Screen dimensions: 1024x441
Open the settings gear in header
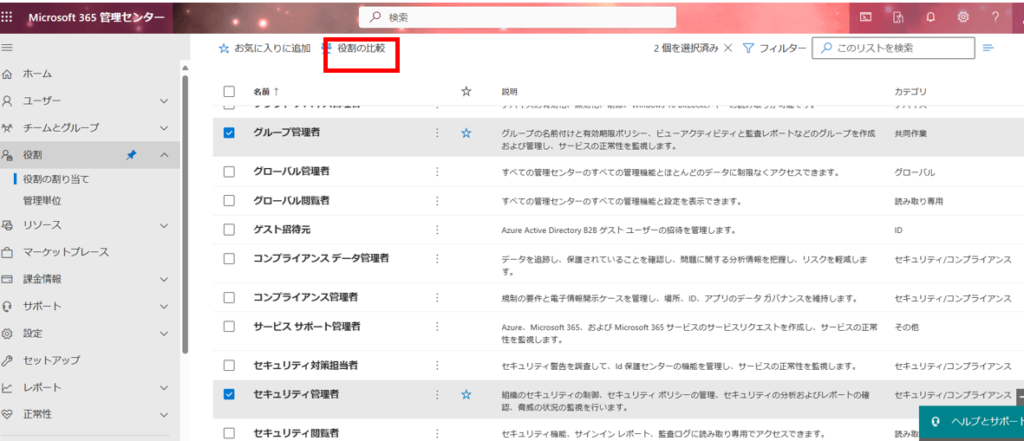pos(963,17)
